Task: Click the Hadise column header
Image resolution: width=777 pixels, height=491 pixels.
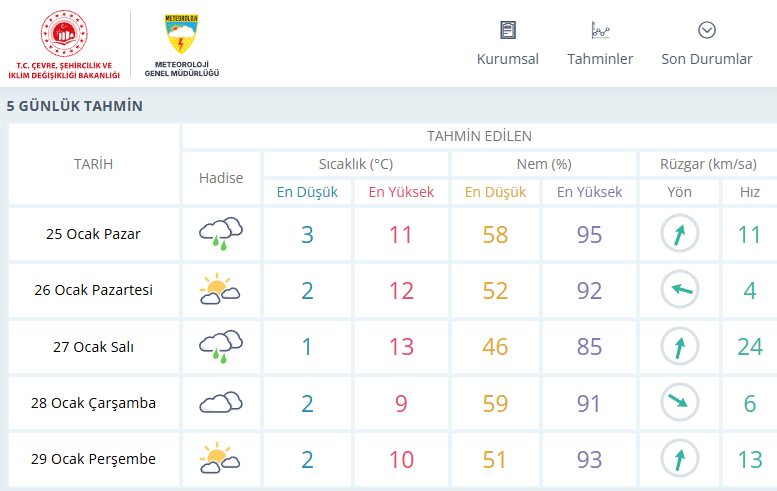Action: coord(221,178)
